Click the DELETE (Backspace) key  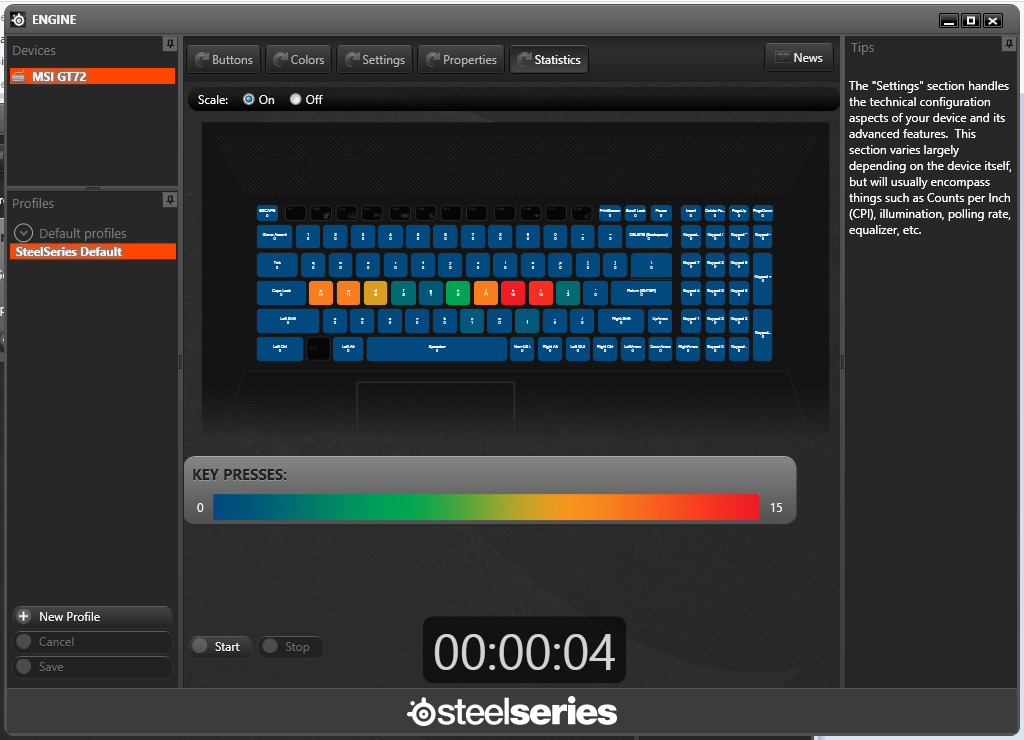648,236
